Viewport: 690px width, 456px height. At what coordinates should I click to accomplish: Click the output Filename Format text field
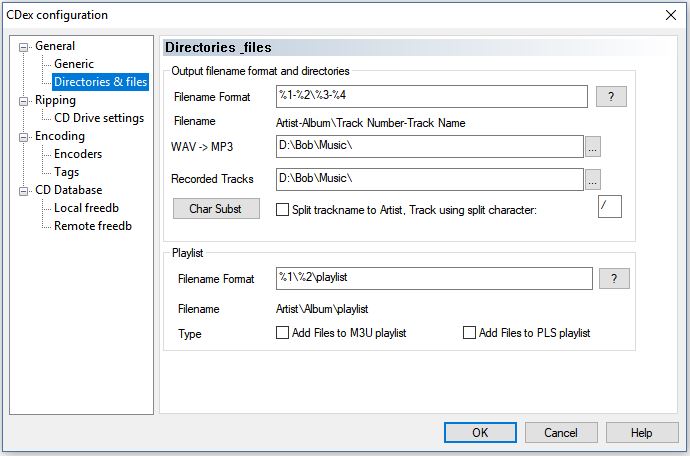431,97
